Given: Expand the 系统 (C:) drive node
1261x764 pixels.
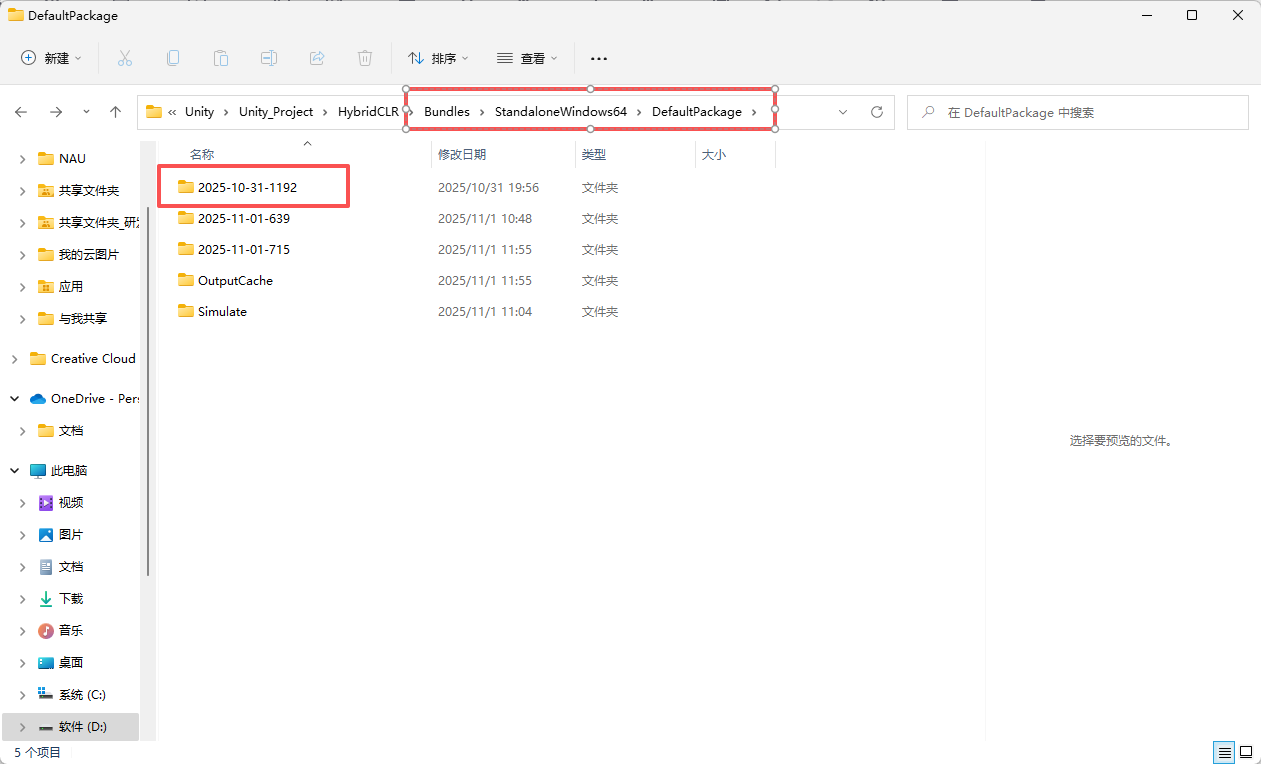Looking at the screenshot, I should [x=23, y=695].
